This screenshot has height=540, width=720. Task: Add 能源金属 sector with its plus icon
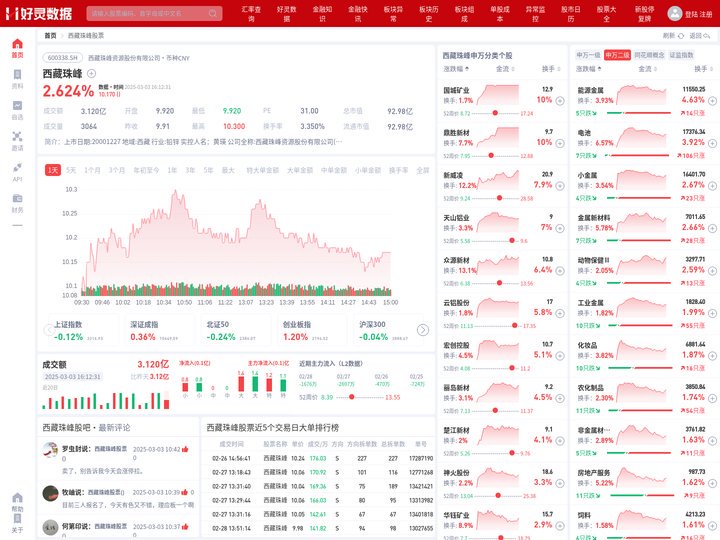tap(712, 101)
